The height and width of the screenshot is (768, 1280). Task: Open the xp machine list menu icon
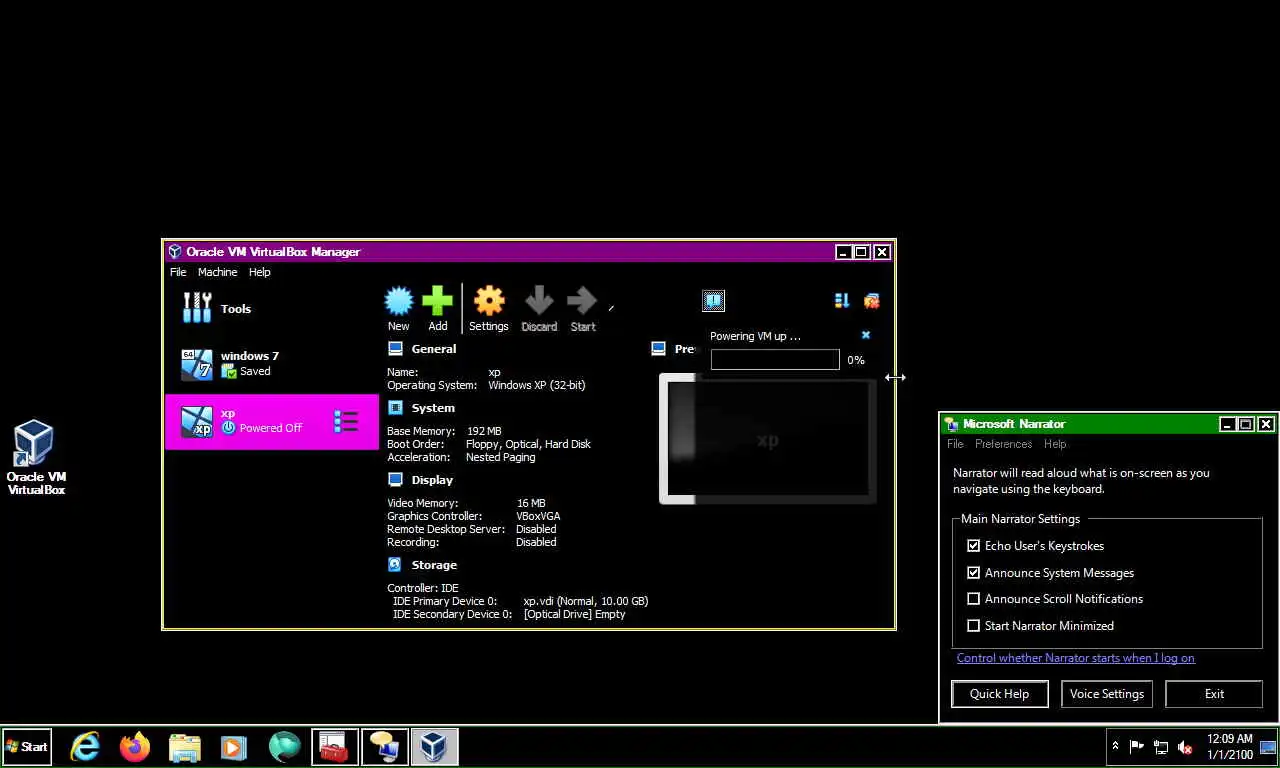click(346, 422)
